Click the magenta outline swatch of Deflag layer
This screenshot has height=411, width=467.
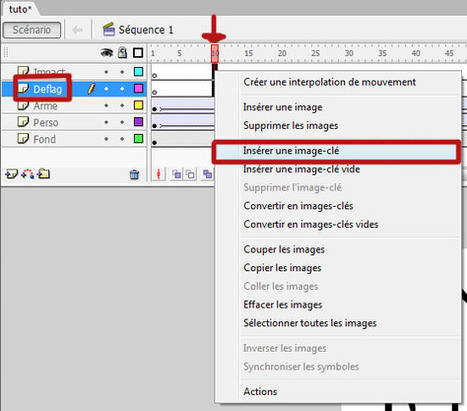[138, 88]
